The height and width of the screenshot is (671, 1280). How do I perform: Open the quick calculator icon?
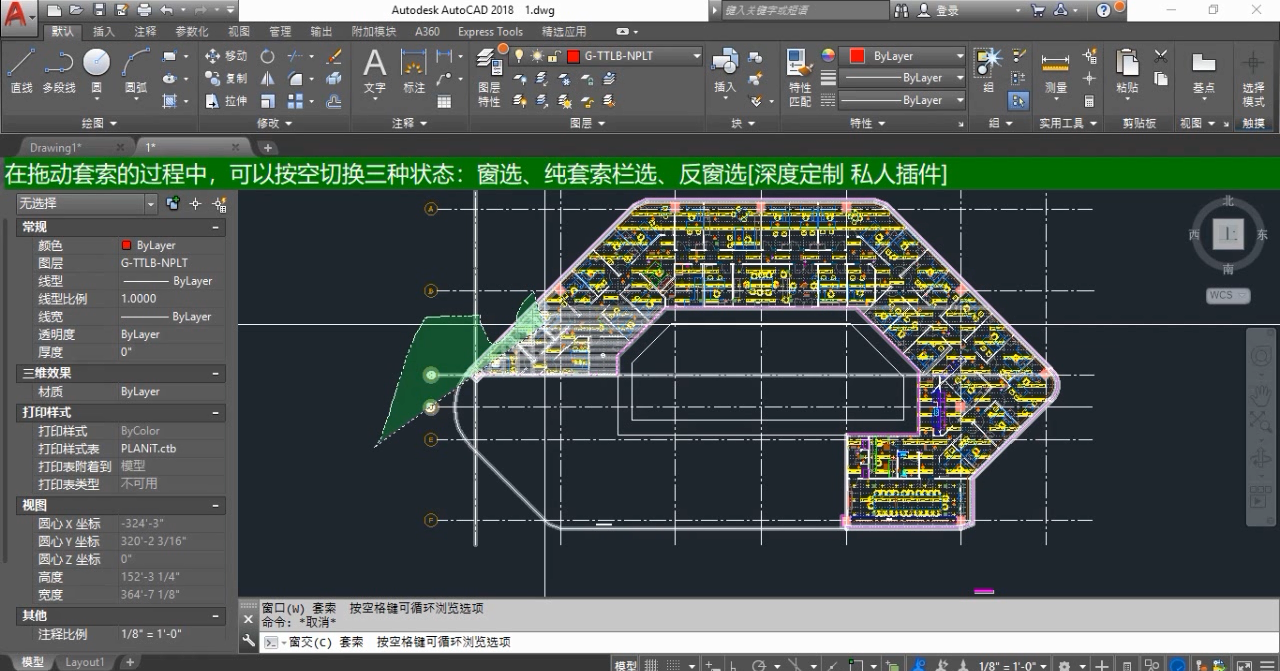point(1089,101)
